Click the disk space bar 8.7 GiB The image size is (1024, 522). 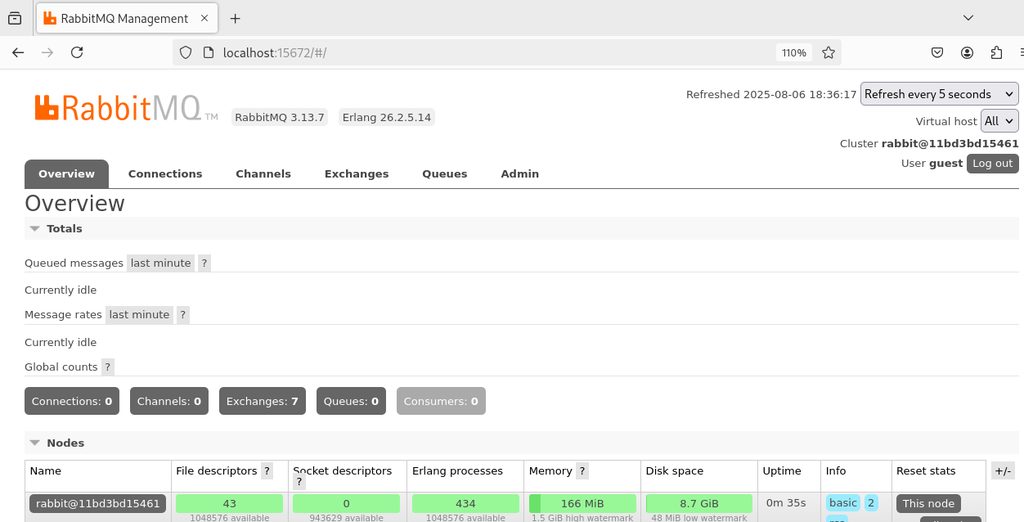pyautogui.click(x=699, y=504)
